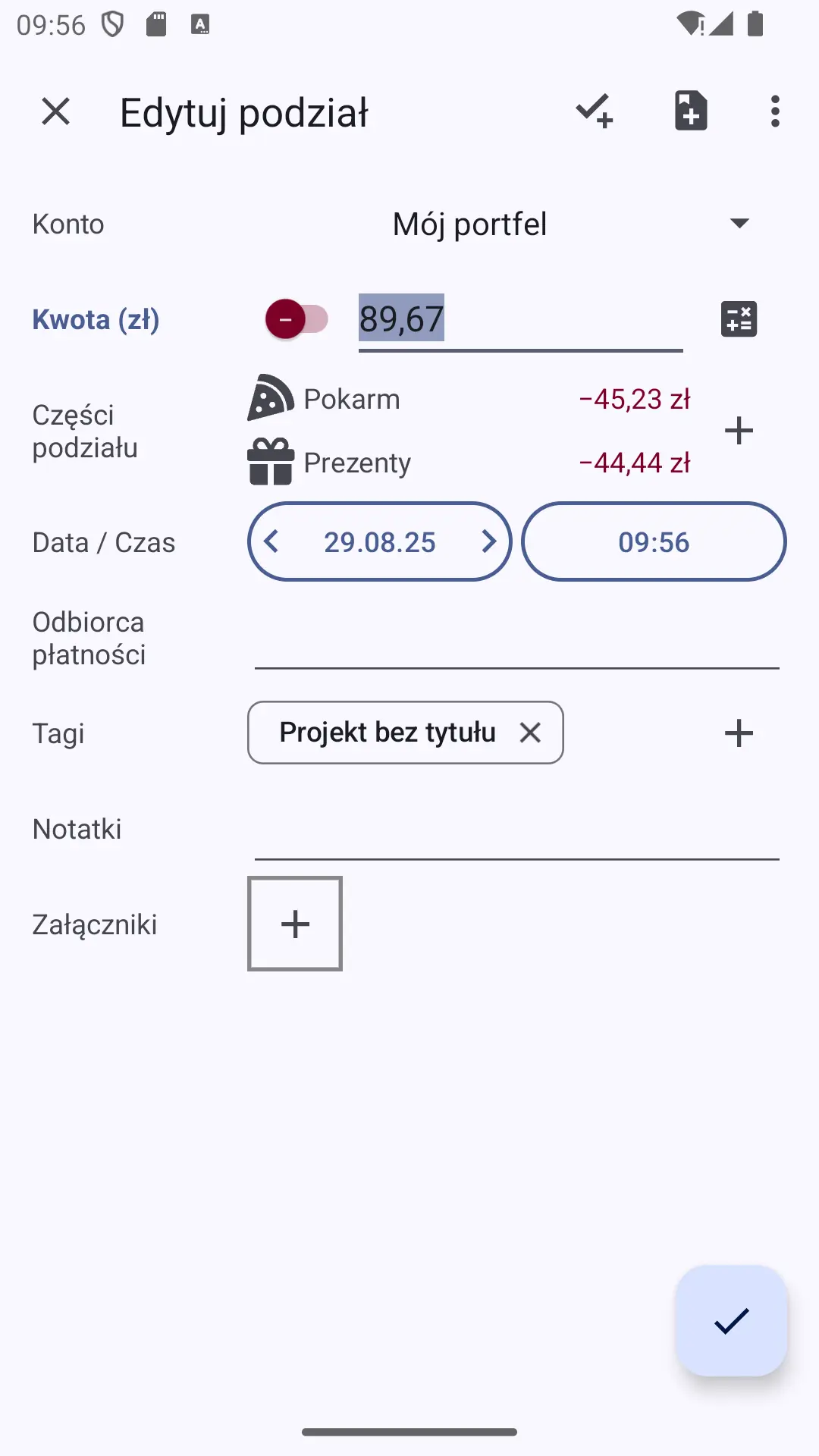This screenshot has width=819, height=1456.
Task: Confirm with the floating checkmark button
Action: pos(732,1320)
